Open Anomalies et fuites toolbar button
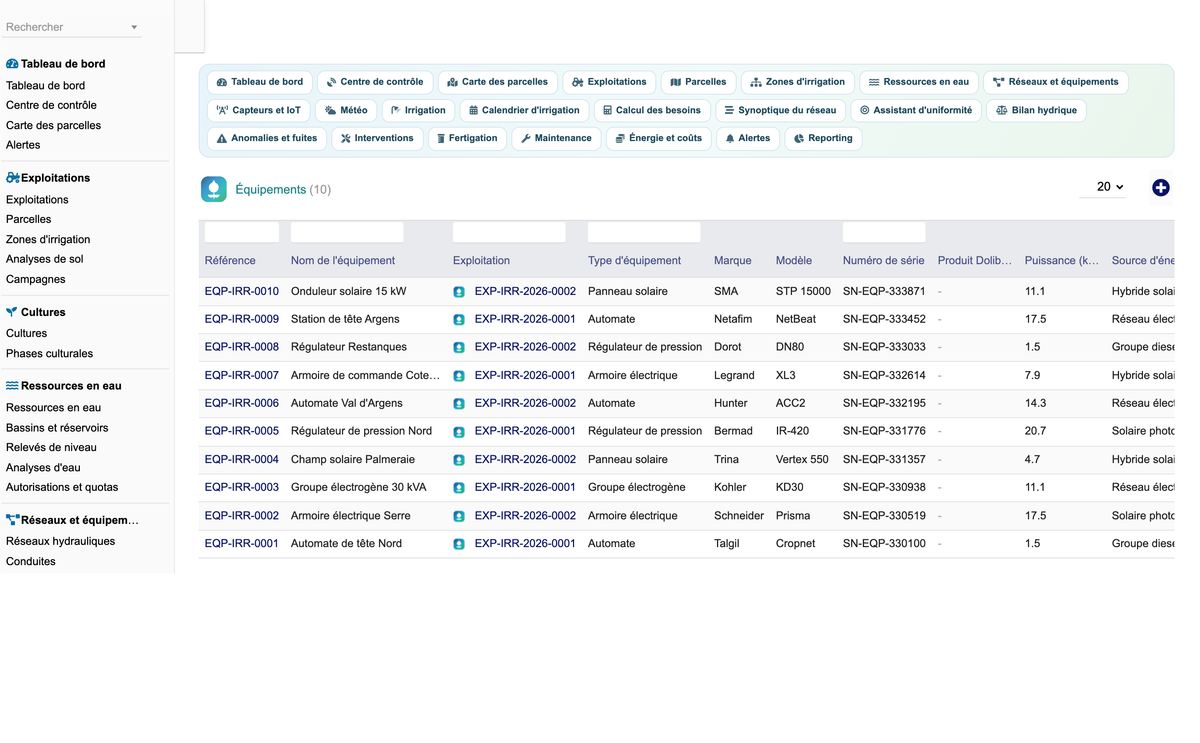1200x743 pixels. 267,138
